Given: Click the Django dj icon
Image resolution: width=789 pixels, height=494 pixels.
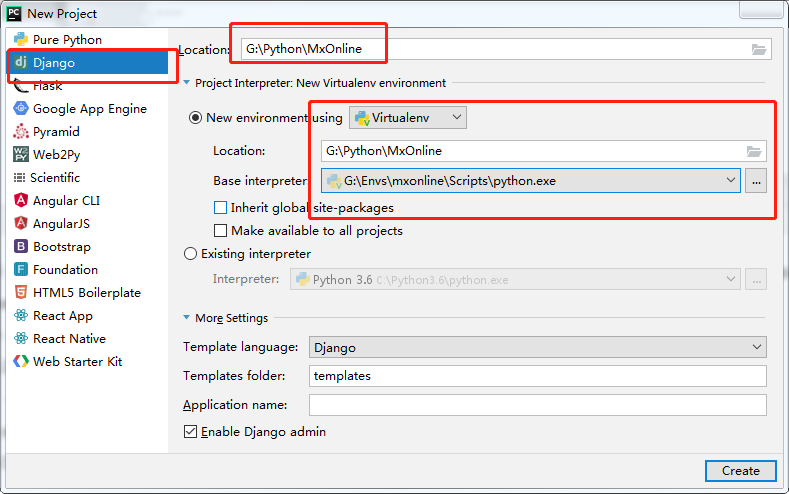Looking at the screenshot, I should (x=21, y=62).
